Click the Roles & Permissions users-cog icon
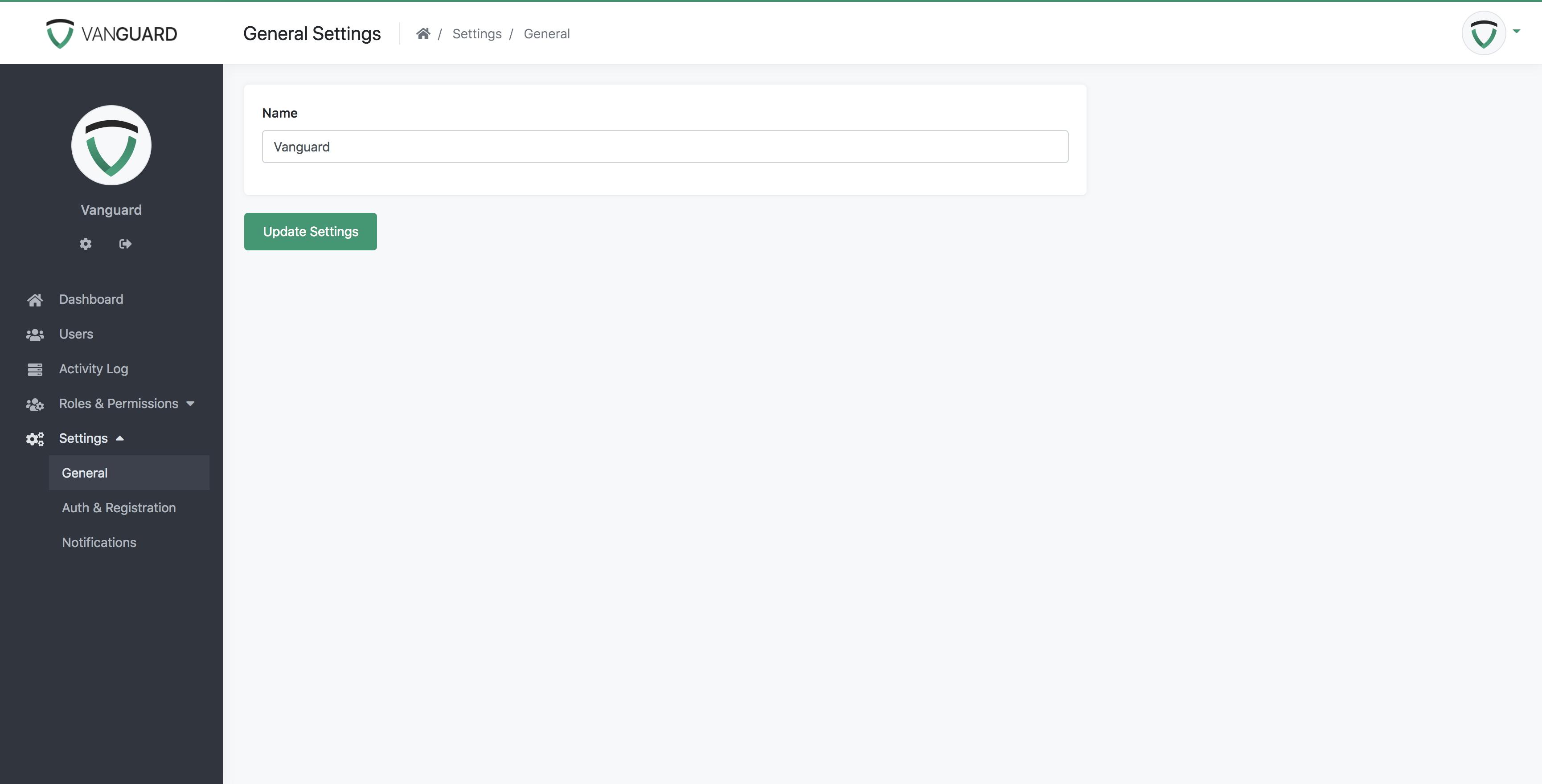 tap(35, 404)
